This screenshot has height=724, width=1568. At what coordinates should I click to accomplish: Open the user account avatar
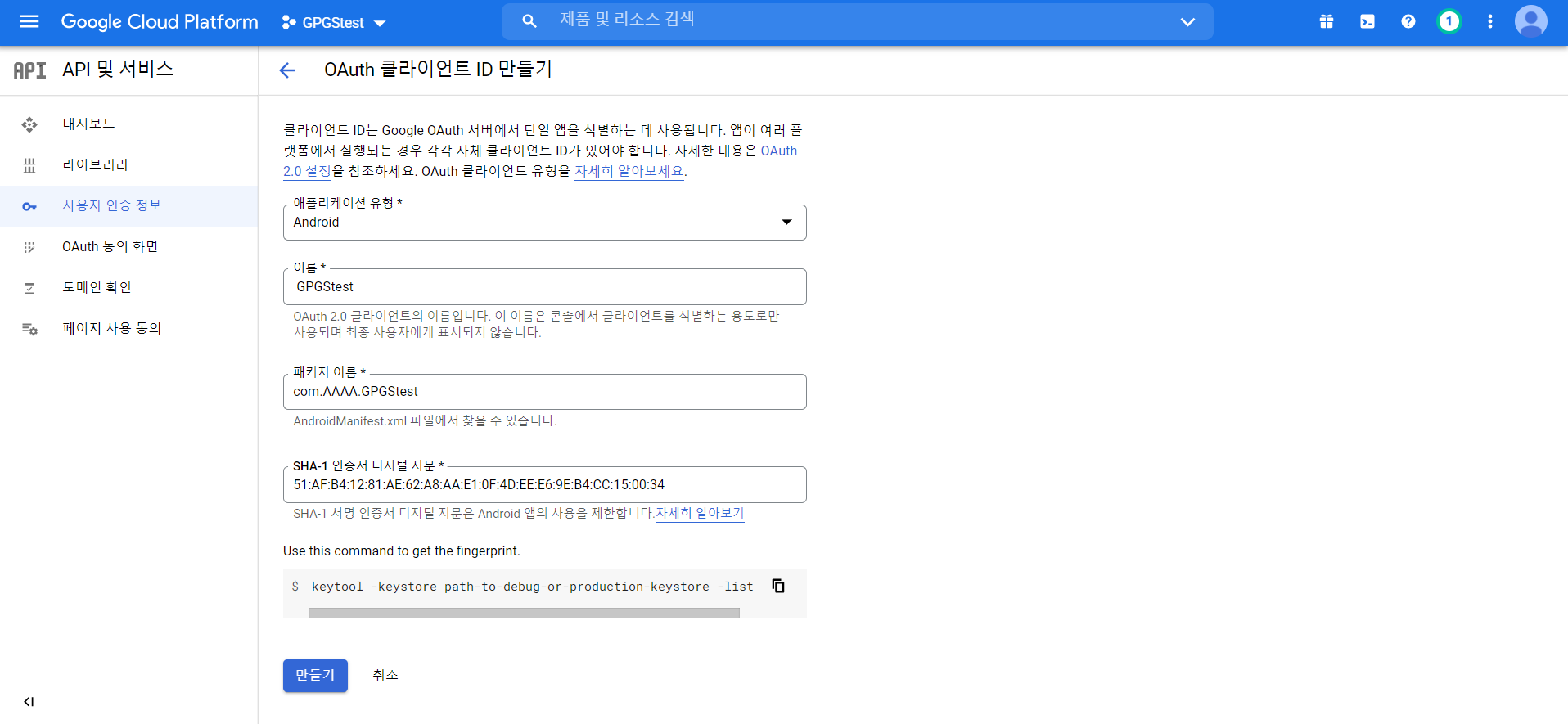pyautogui.click(x=1531, y=21)
